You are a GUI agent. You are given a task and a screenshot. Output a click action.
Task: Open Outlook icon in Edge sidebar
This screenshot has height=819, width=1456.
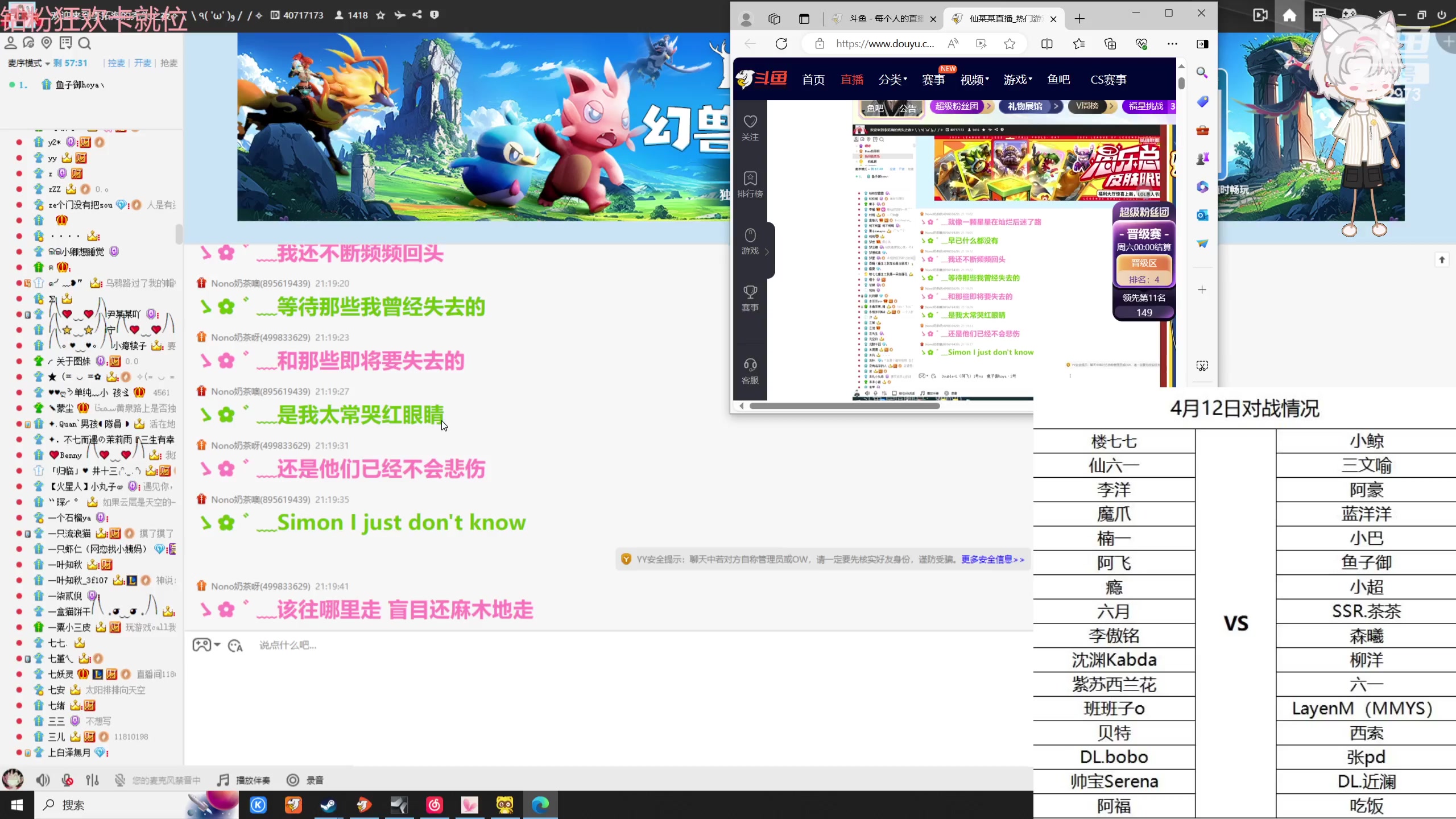pos(1202,215)
